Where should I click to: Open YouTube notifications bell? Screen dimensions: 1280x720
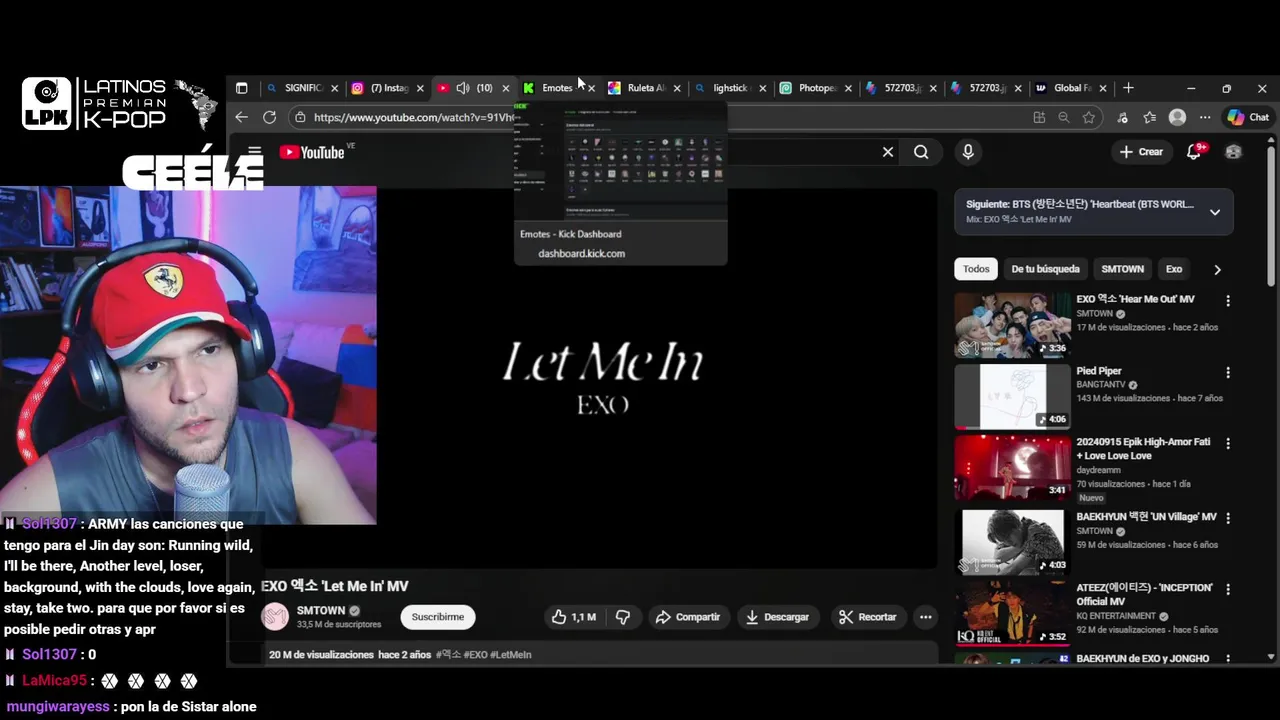coord(1194,152)
